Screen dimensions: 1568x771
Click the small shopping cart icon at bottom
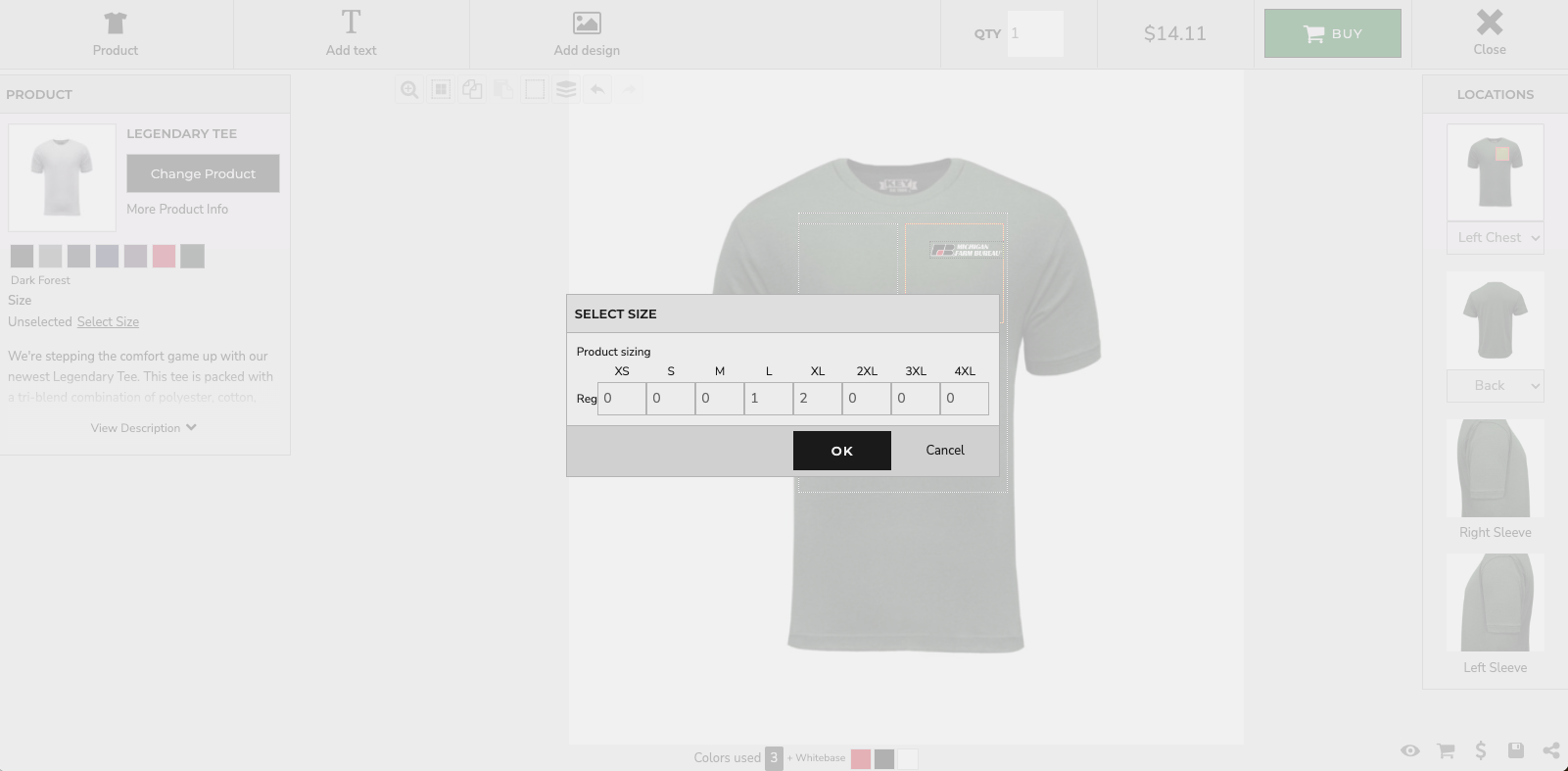click(x=1445, y=750)
